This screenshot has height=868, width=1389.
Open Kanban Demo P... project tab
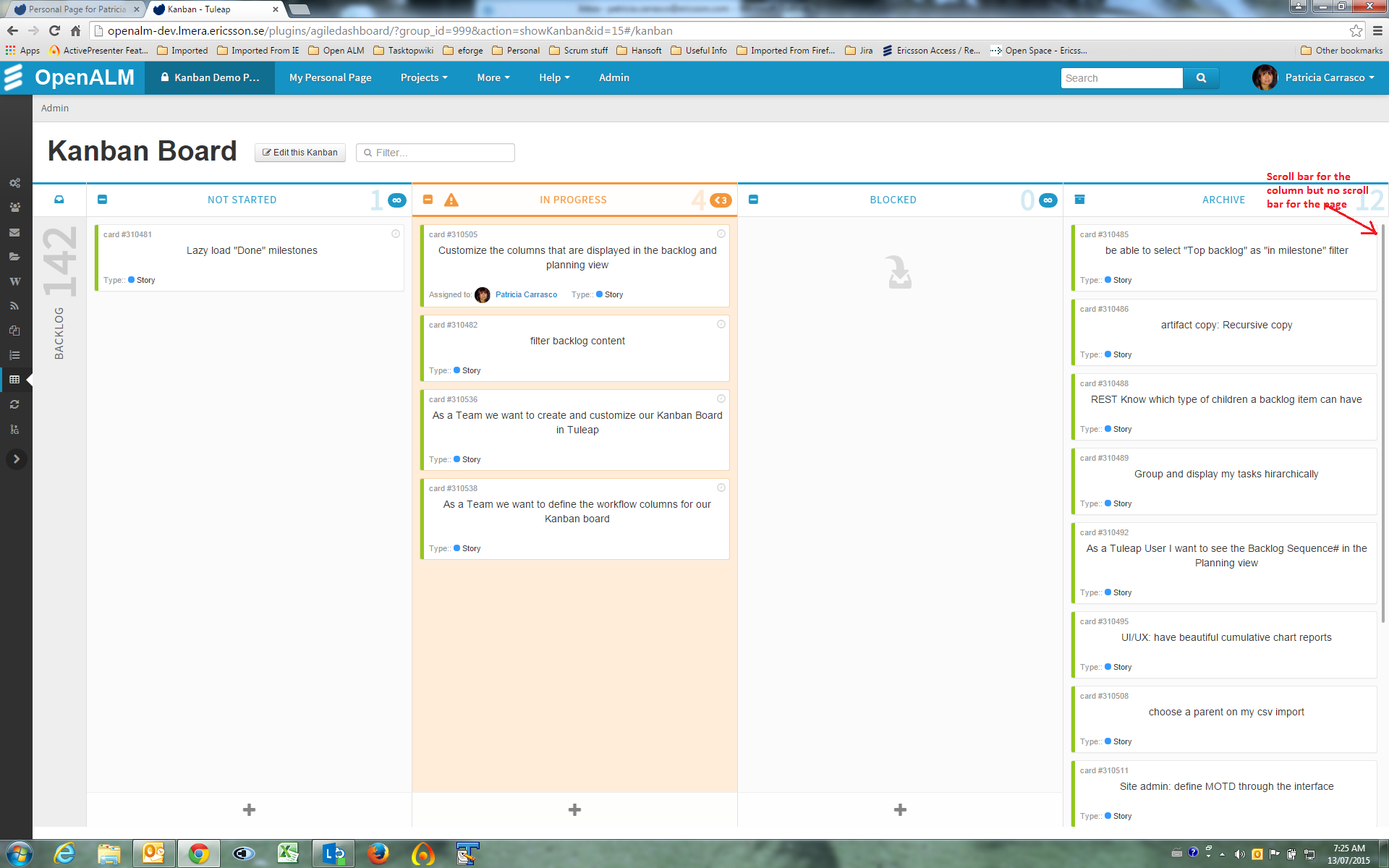click(x=210, y=77)
